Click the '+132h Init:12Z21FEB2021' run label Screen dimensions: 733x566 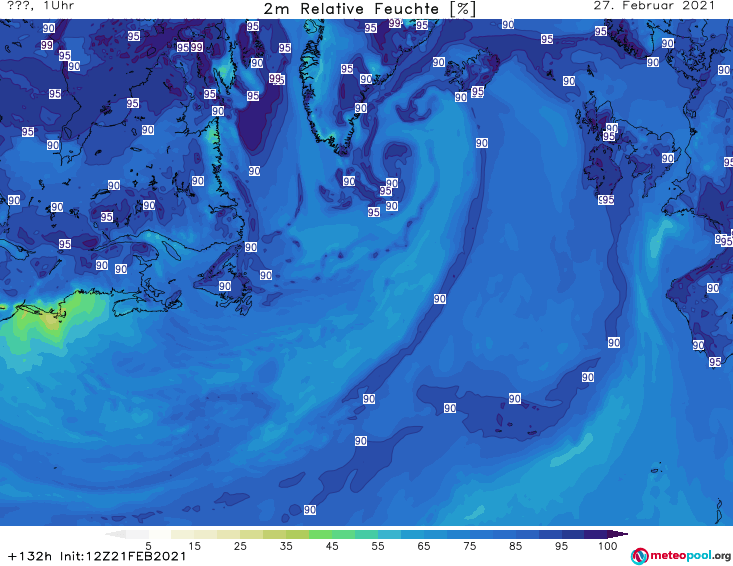[97, 556]
